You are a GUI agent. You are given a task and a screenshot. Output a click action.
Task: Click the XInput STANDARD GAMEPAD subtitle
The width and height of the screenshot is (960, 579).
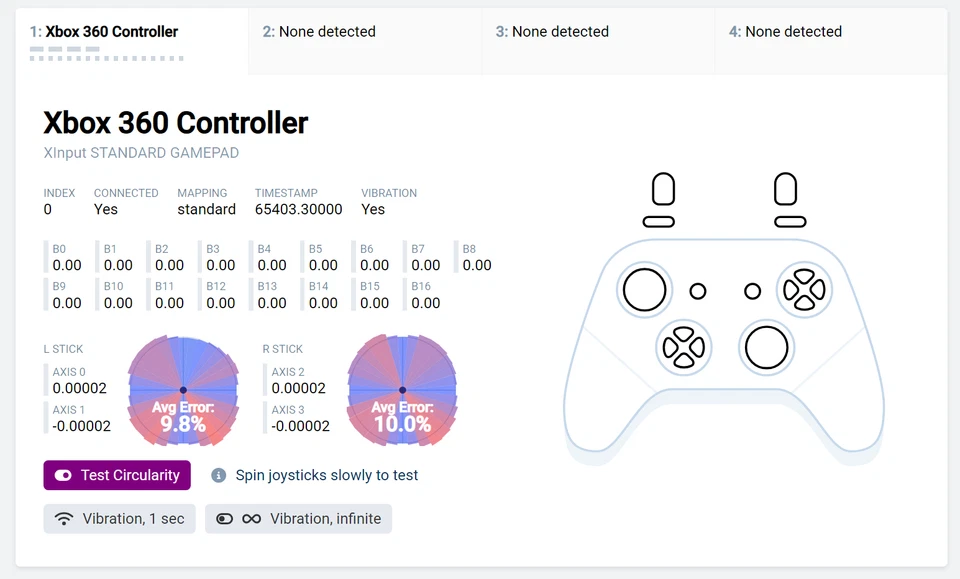click(x=141, y=152)
